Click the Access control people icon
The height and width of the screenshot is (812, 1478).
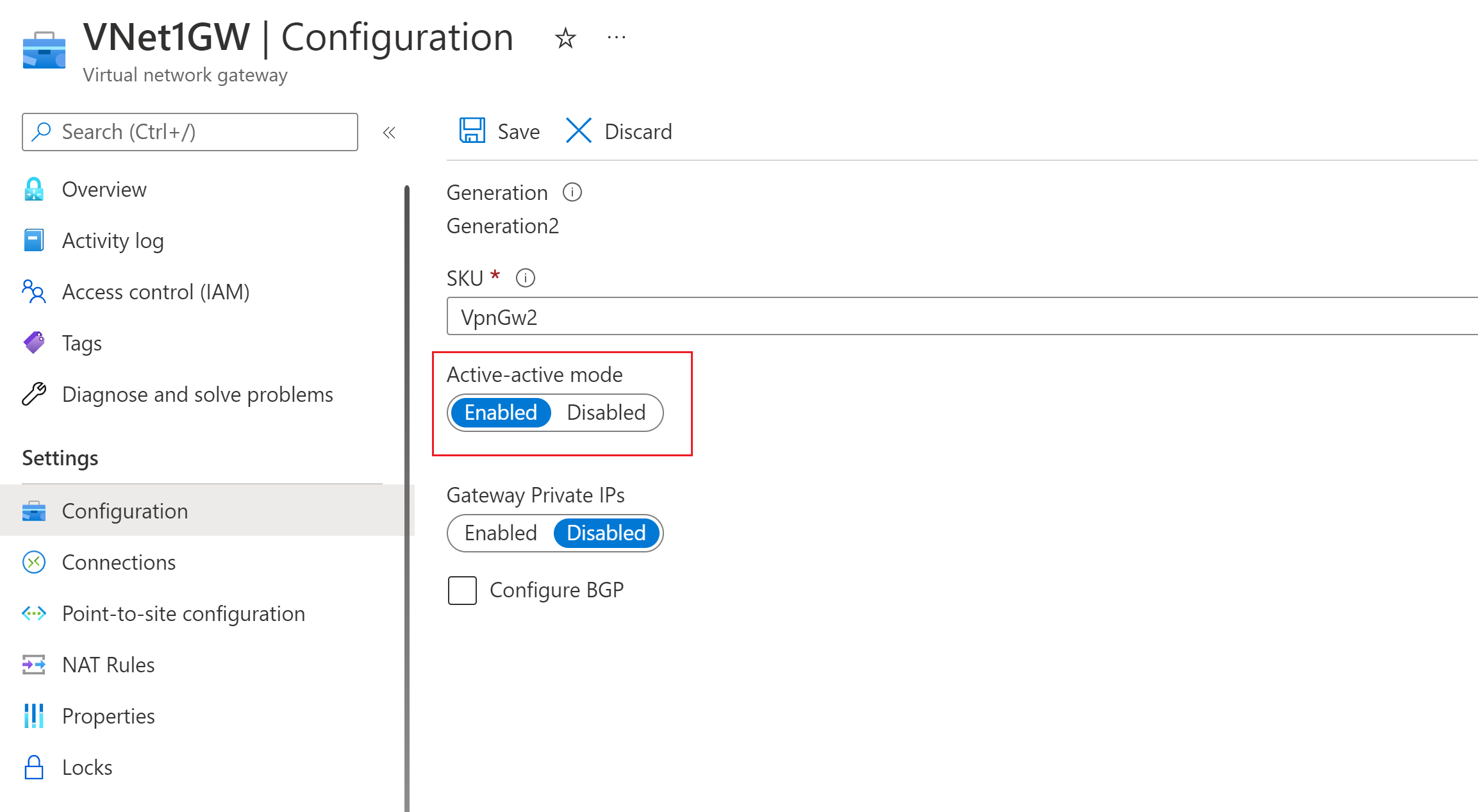click(x=34, y=292)
